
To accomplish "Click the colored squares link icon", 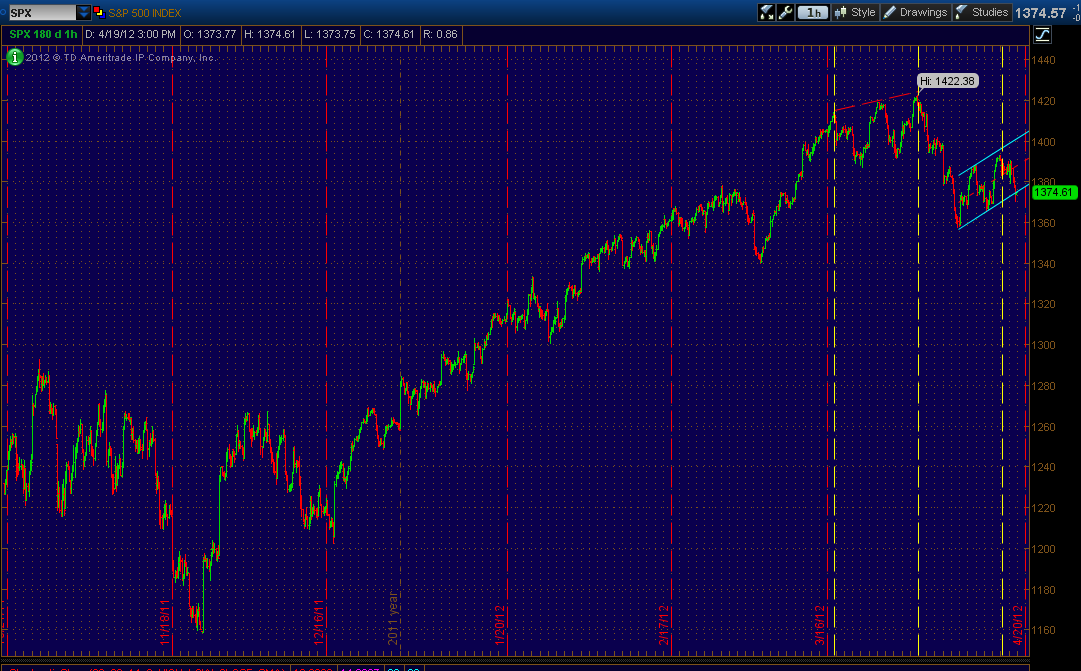I will (99, 12).
